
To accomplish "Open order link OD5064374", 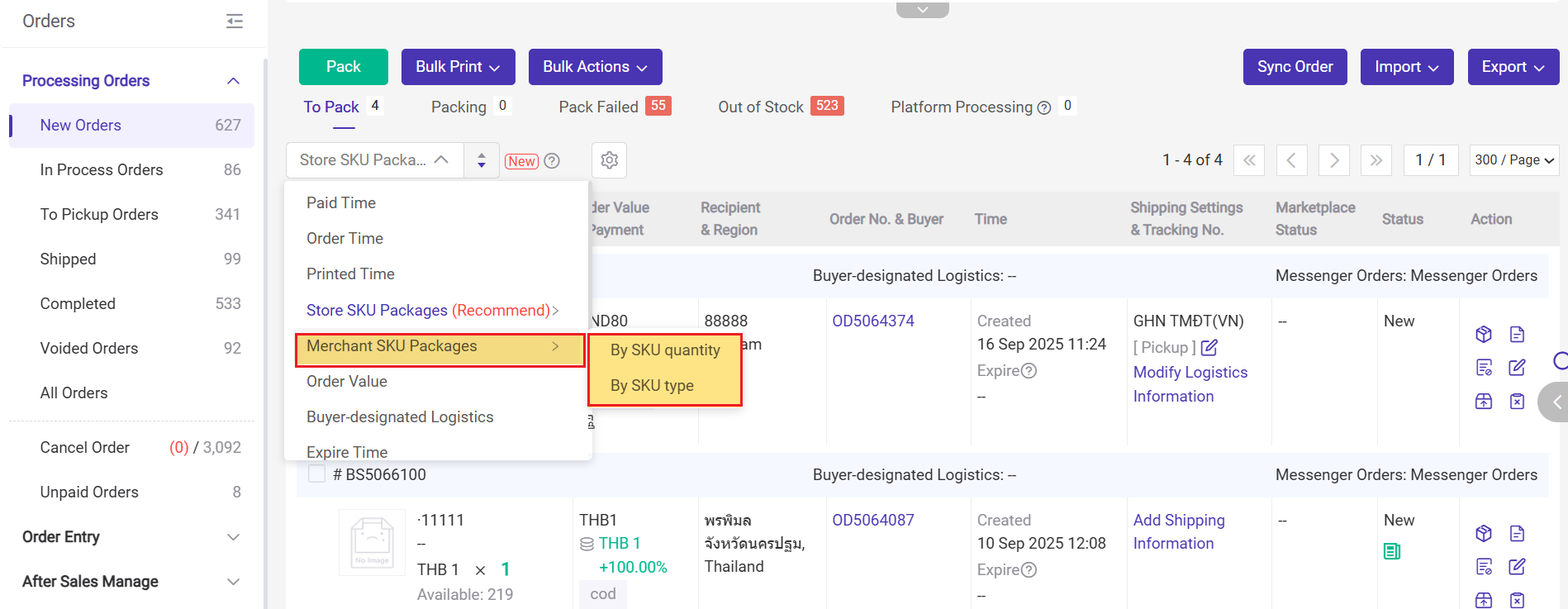I will point(873,321).
